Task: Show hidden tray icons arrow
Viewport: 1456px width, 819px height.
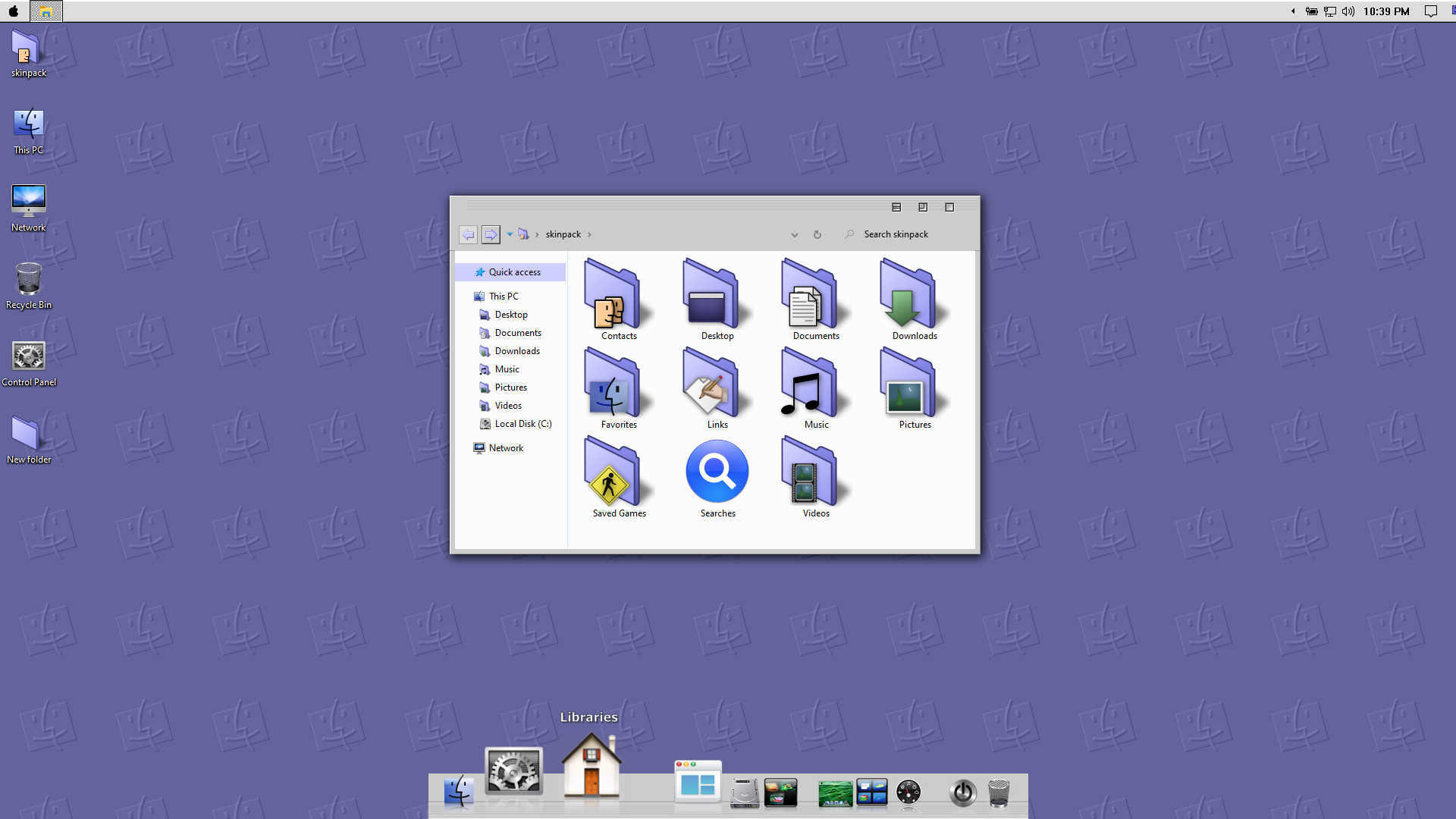Action: (1293, 11)
